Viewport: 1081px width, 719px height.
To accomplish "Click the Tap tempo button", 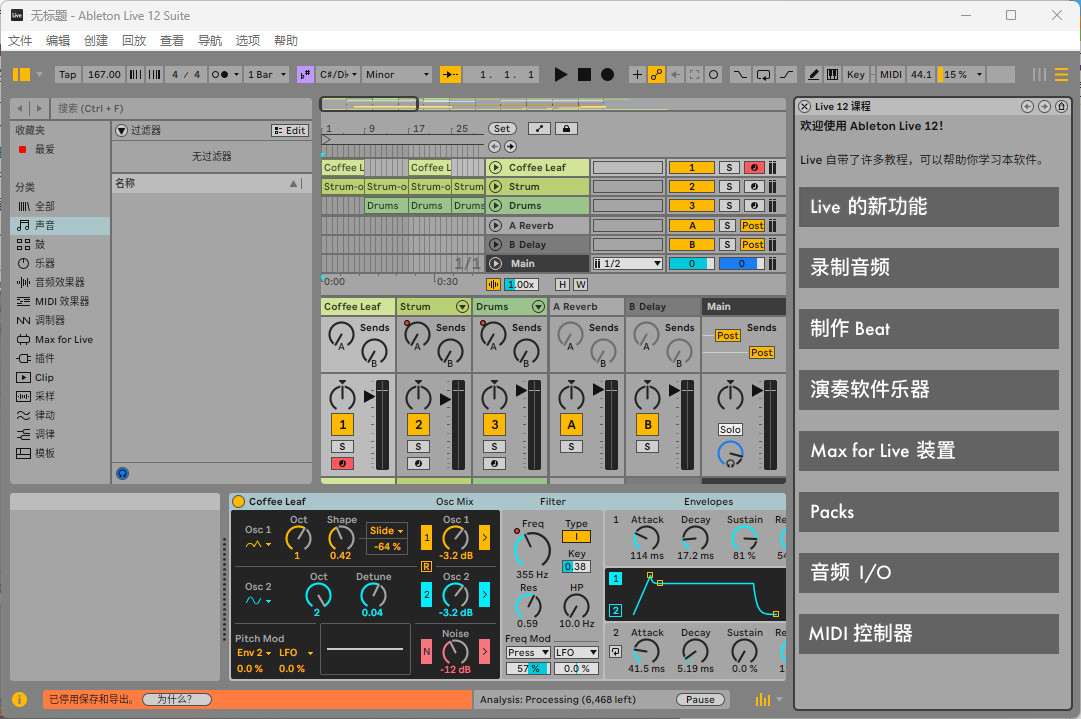I will pyautogui.click(x=68, y=74).
